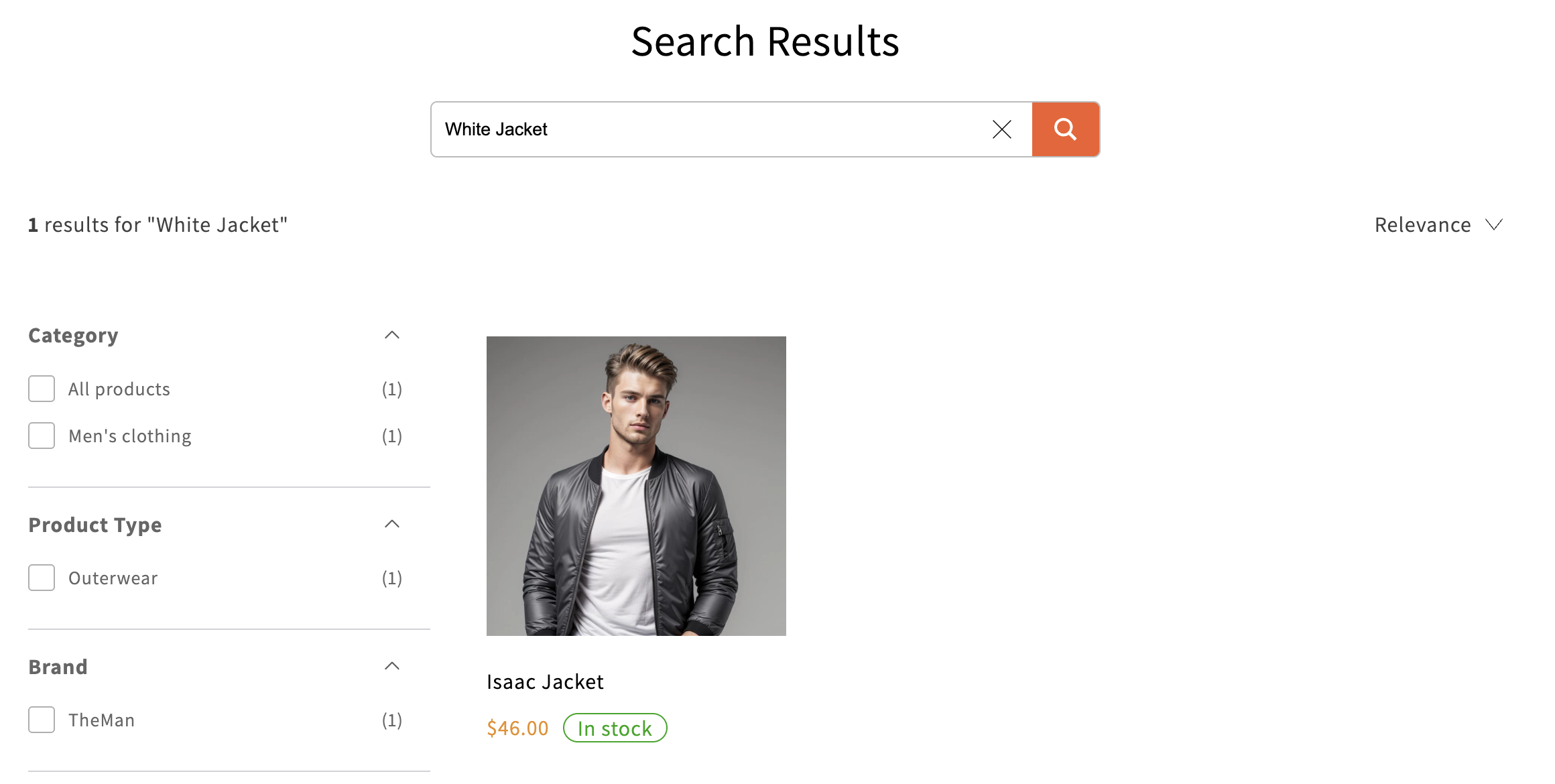Click the Men's clothing filter label
This screenshot has width=1555, height=784.
point(130,436)
